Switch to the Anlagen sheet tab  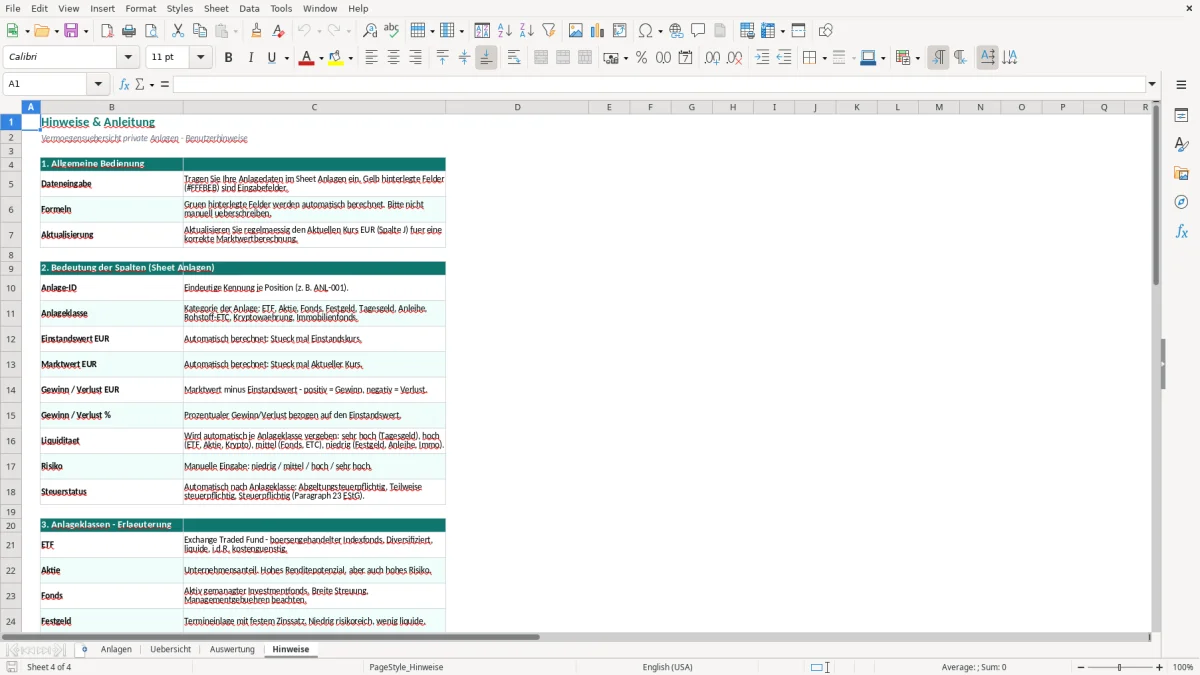pyautogui.click(x=116, y=649)
